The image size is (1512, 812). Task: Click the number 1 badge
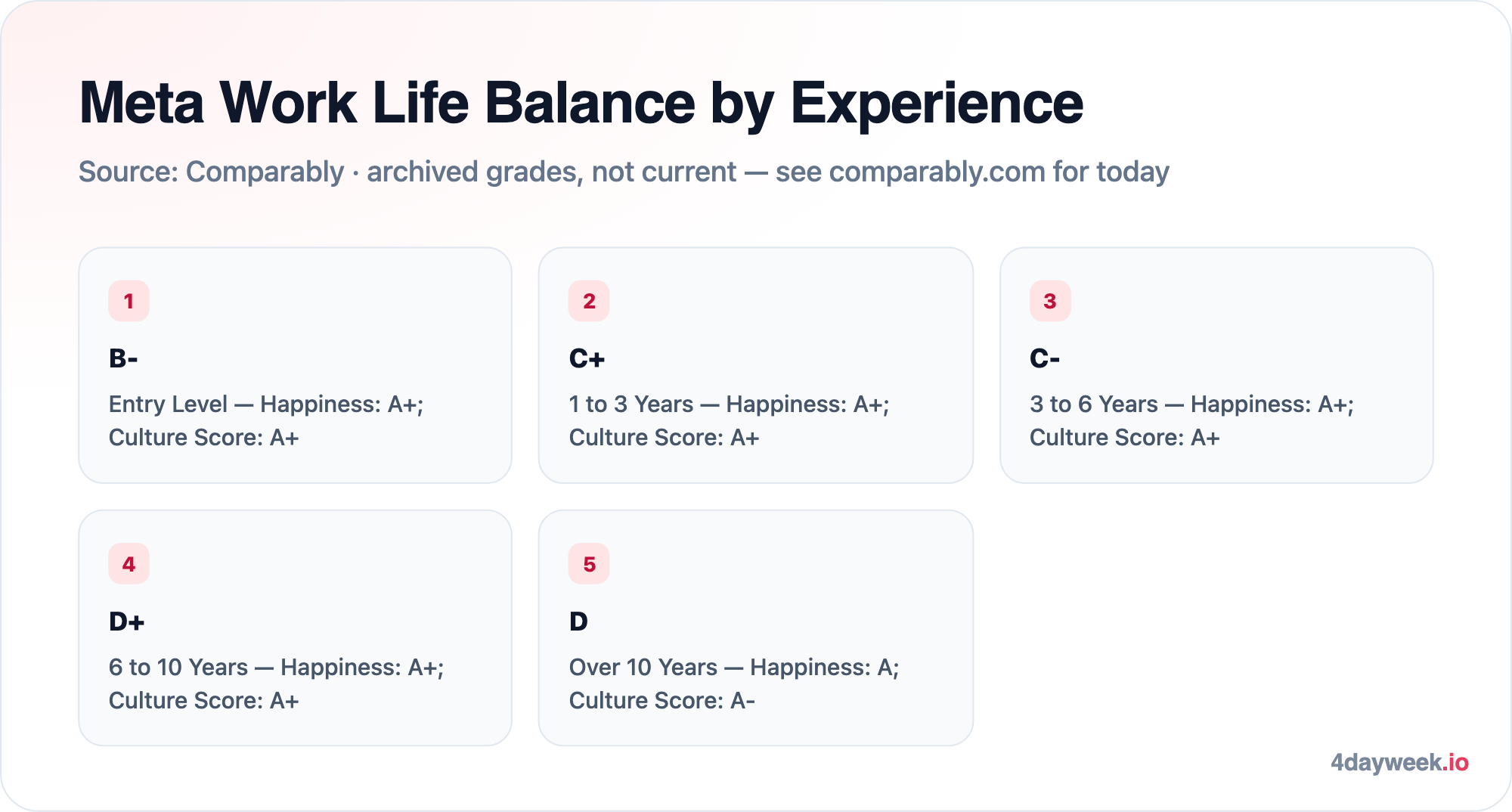click(129, 301)
